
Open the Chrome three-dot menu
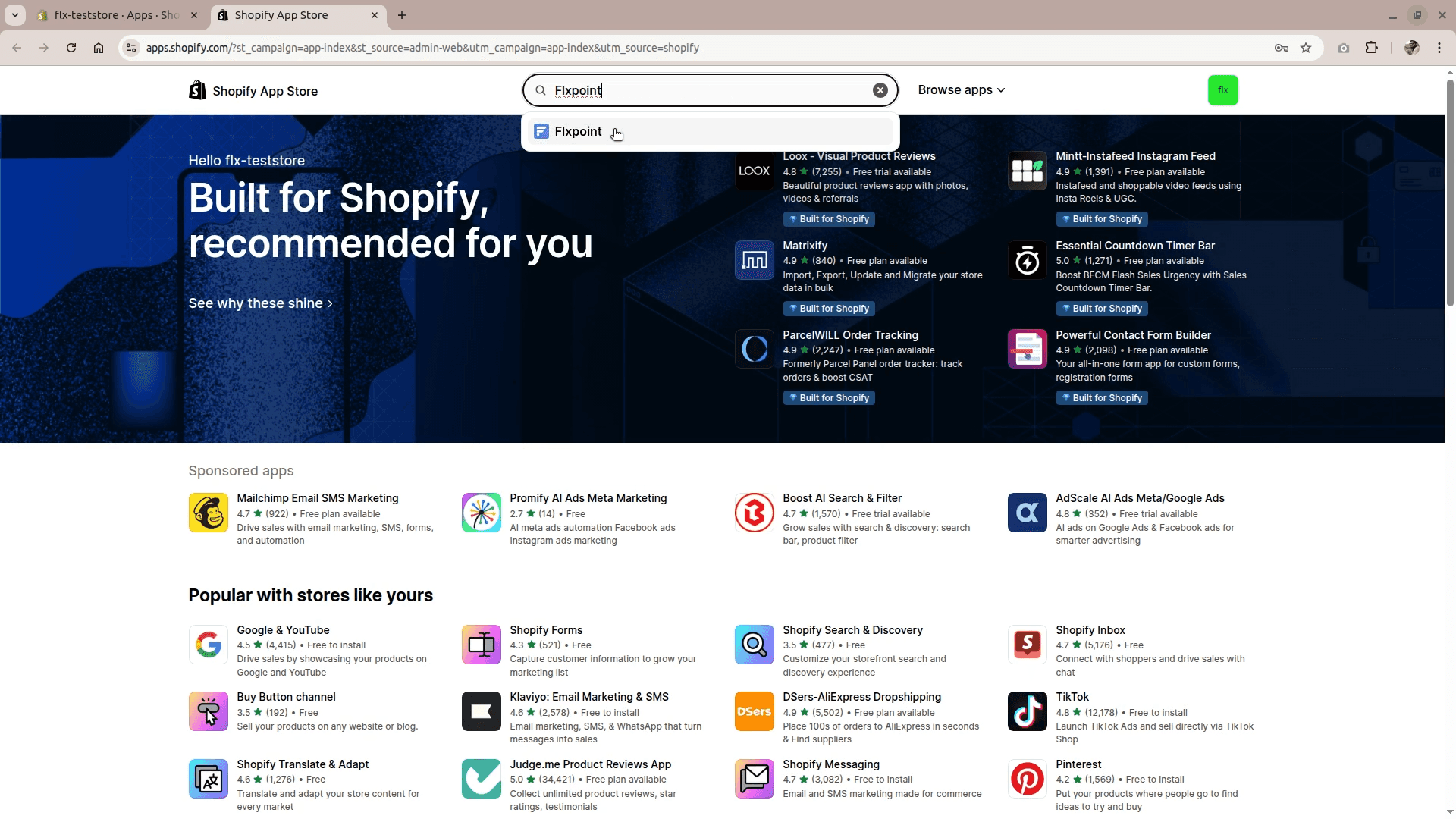1439,48
